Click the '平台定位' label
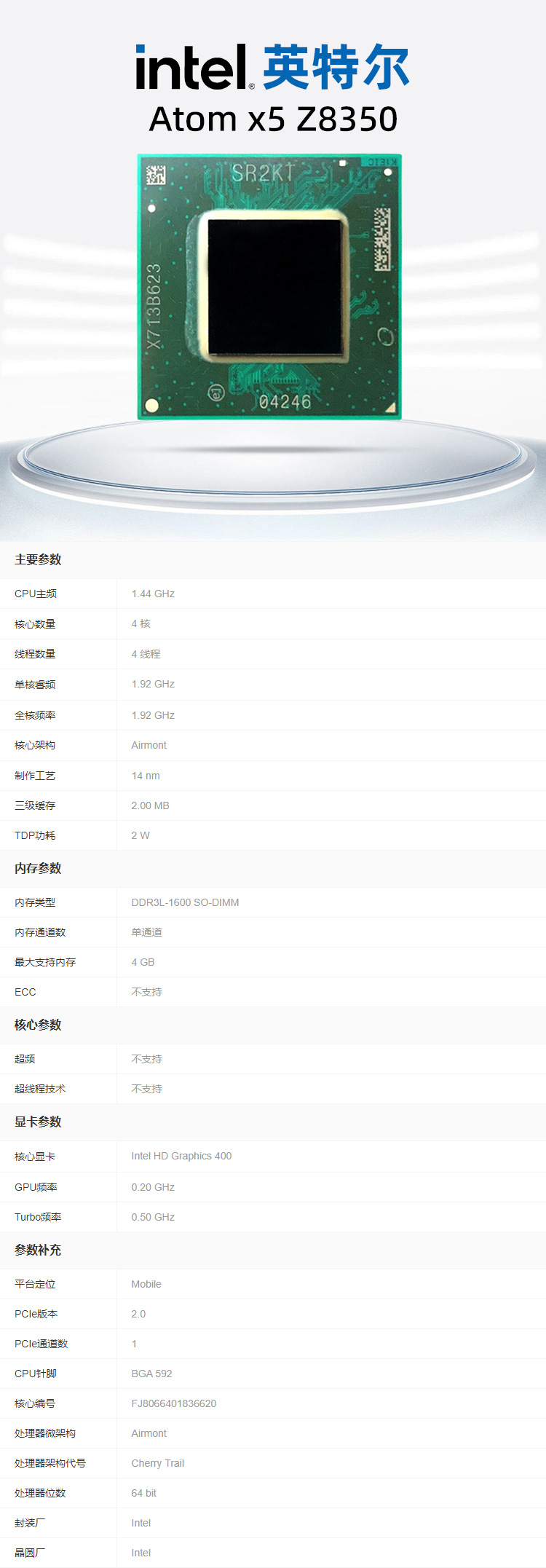 [35, 1284]
